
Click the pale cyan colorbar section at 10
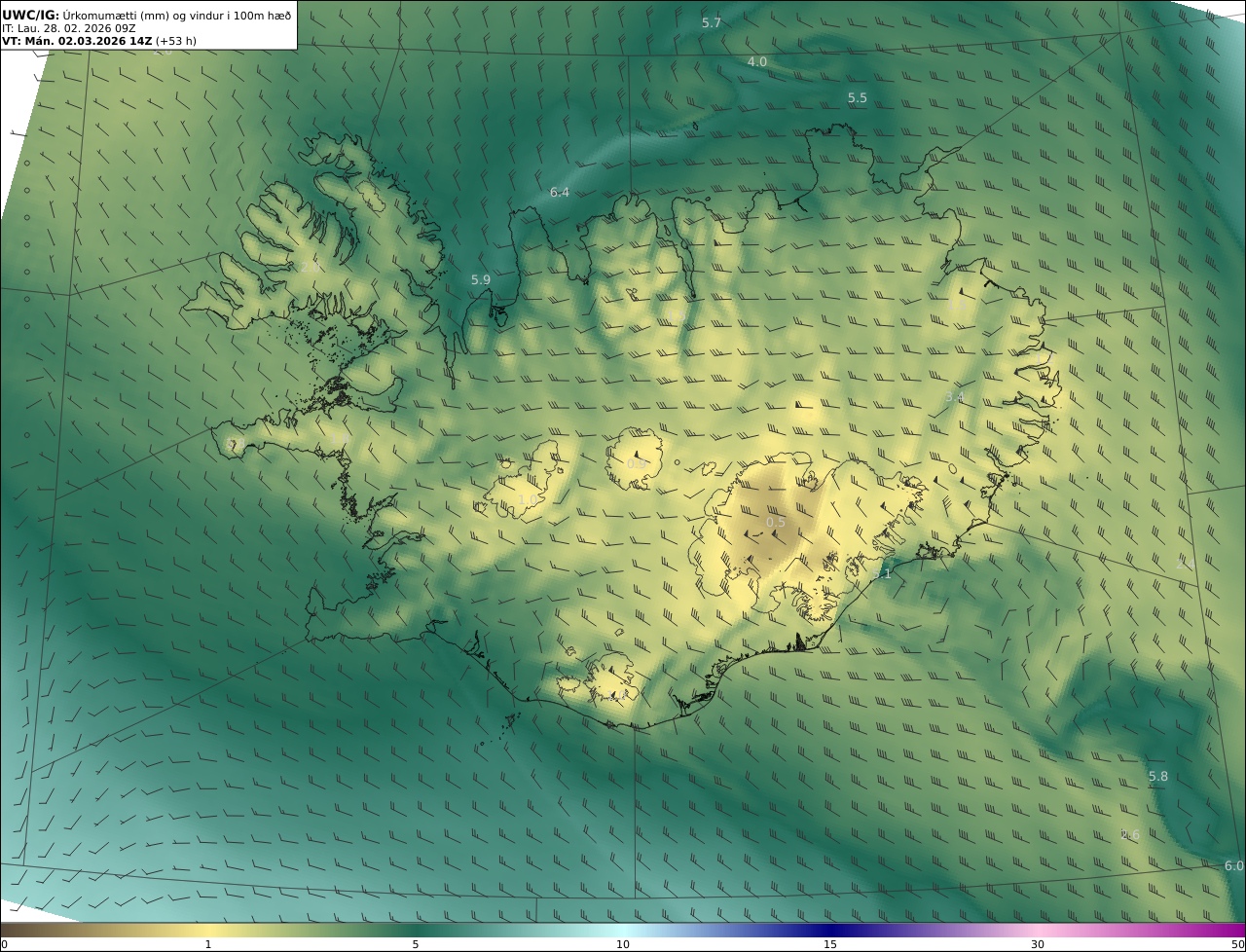[x=623, y=930]
